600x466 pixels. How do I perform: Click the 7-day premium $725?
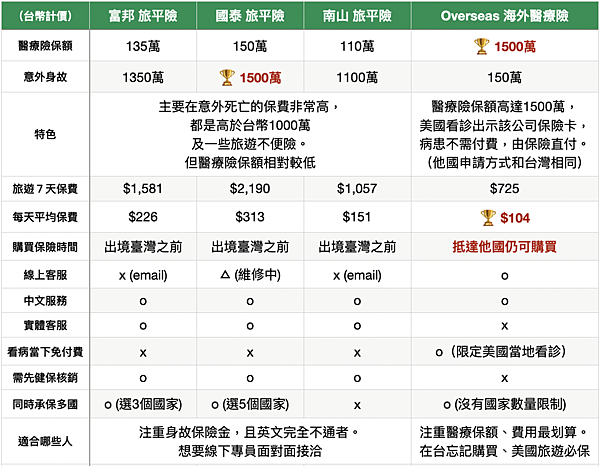click(504, 188)
